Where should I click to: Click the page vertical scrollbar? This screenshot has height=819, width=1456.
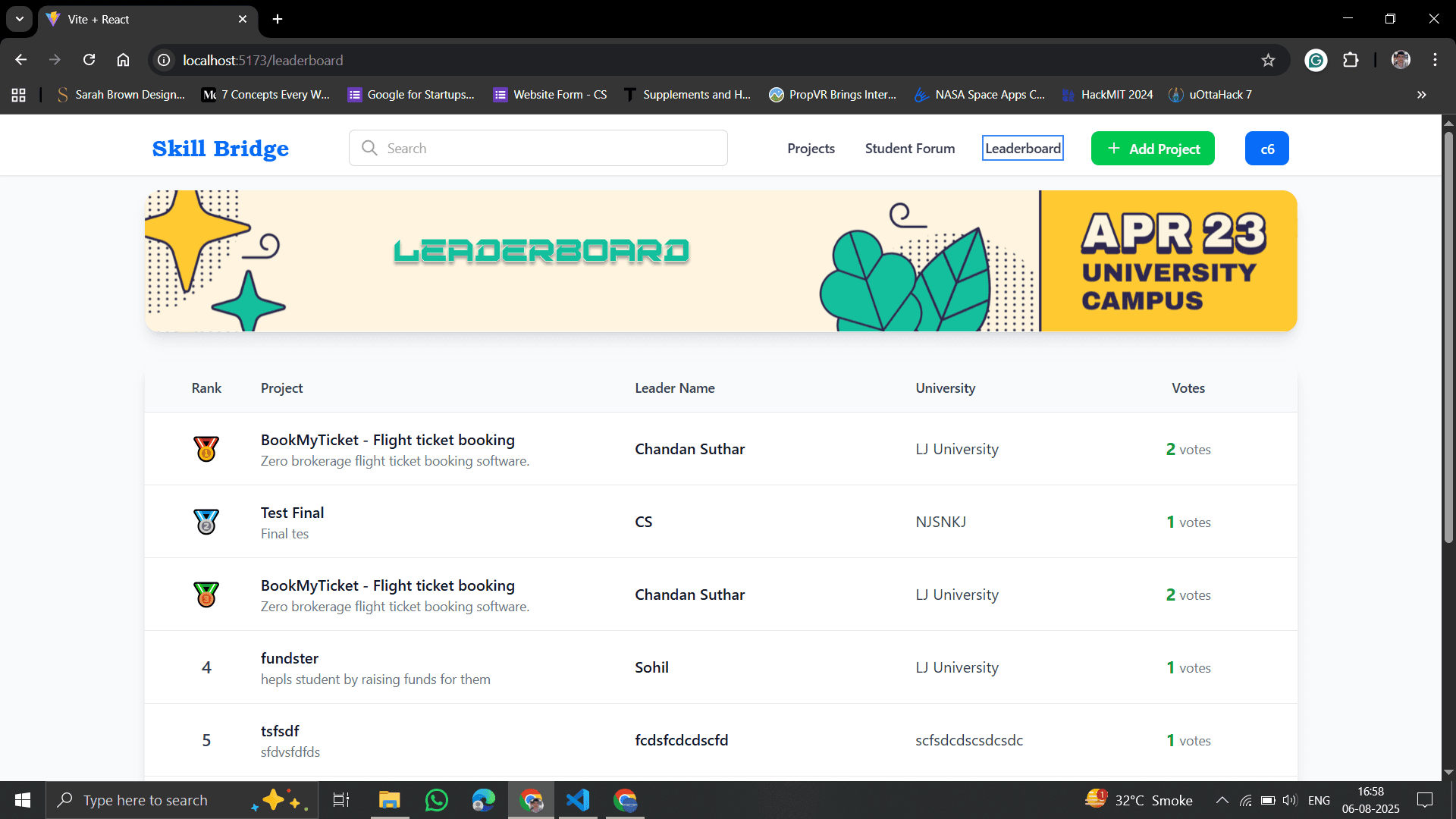1448,337
